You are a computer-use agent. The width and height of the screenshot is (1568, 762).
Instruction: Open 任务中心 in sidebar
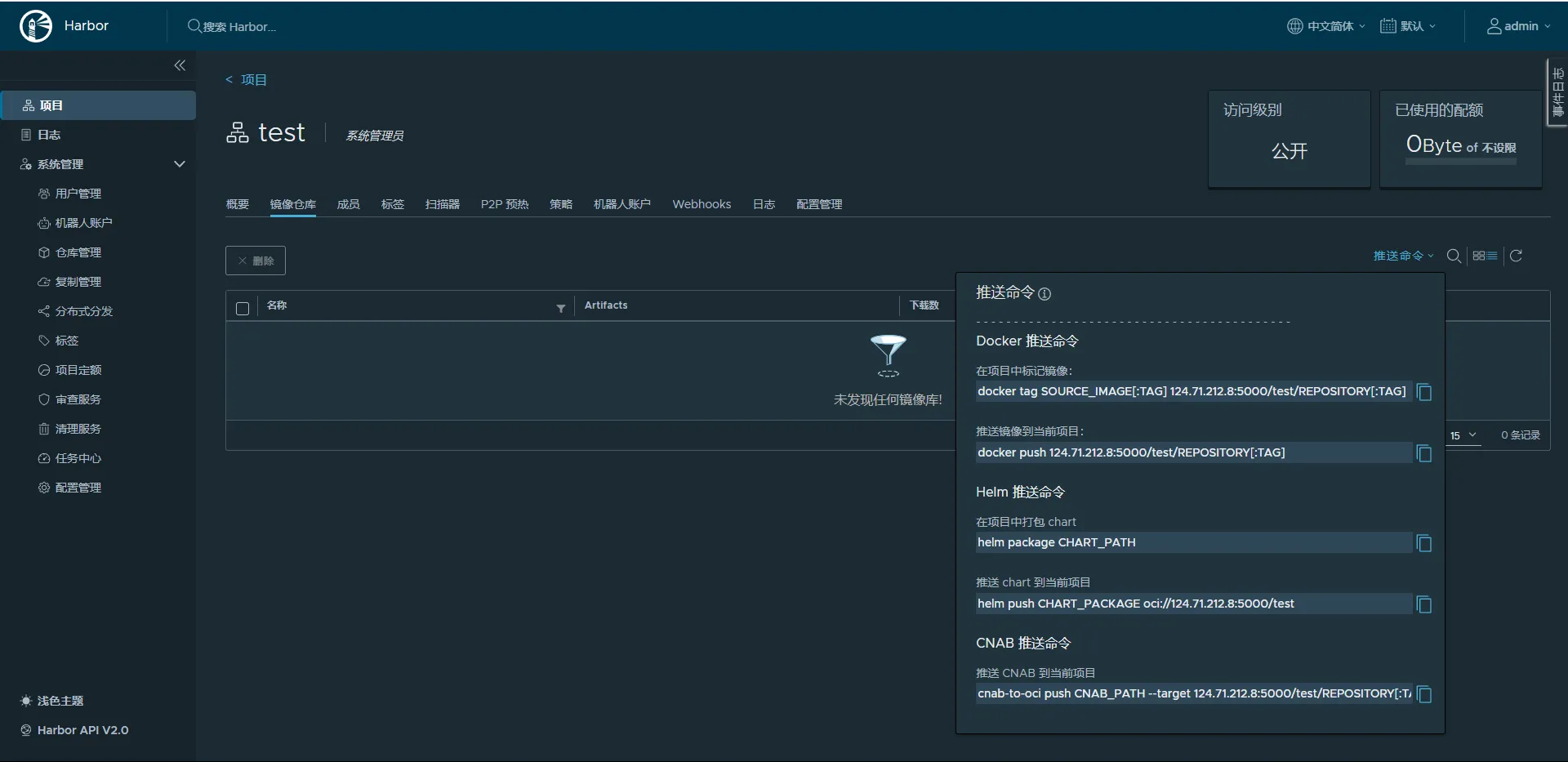[x=70, y=458]
